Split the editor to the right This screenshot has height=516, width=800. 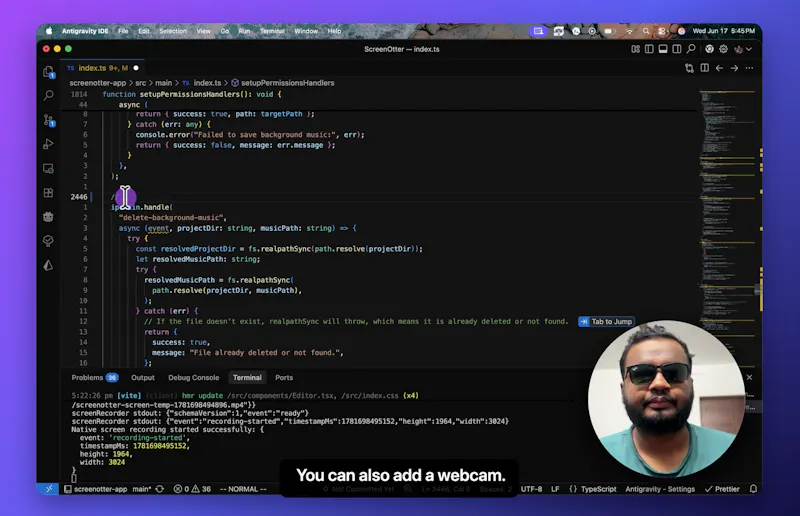point(705,68)
